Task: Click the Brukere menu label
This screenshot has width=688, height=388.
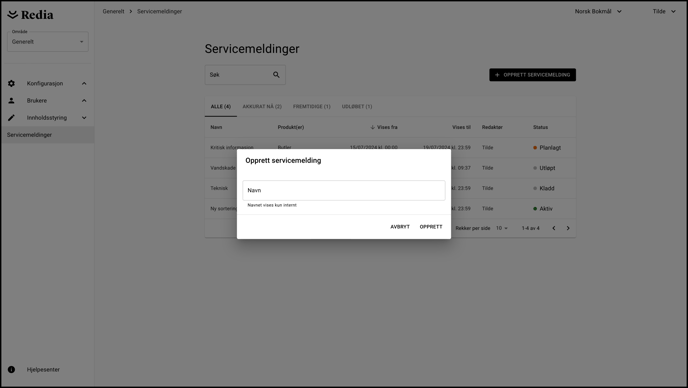Action: 37,101
